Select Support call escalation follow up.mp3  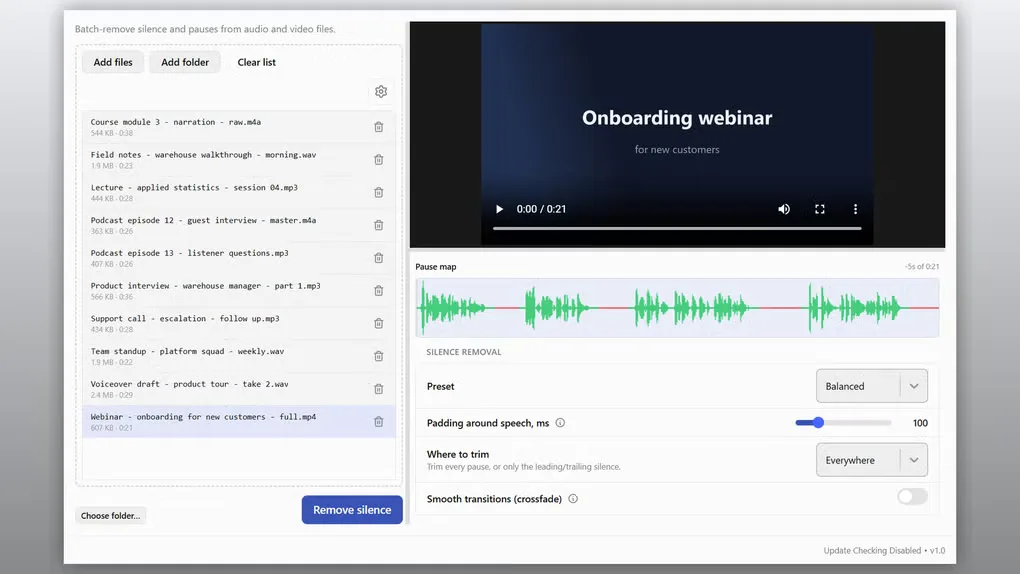(x=239, y=323)
